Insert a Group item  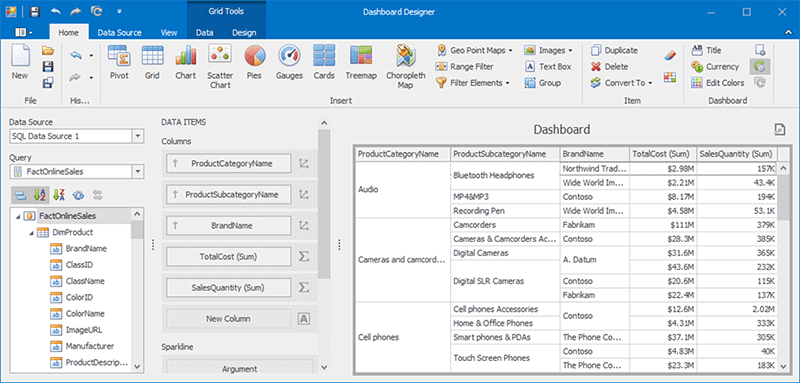pos(543,83)
